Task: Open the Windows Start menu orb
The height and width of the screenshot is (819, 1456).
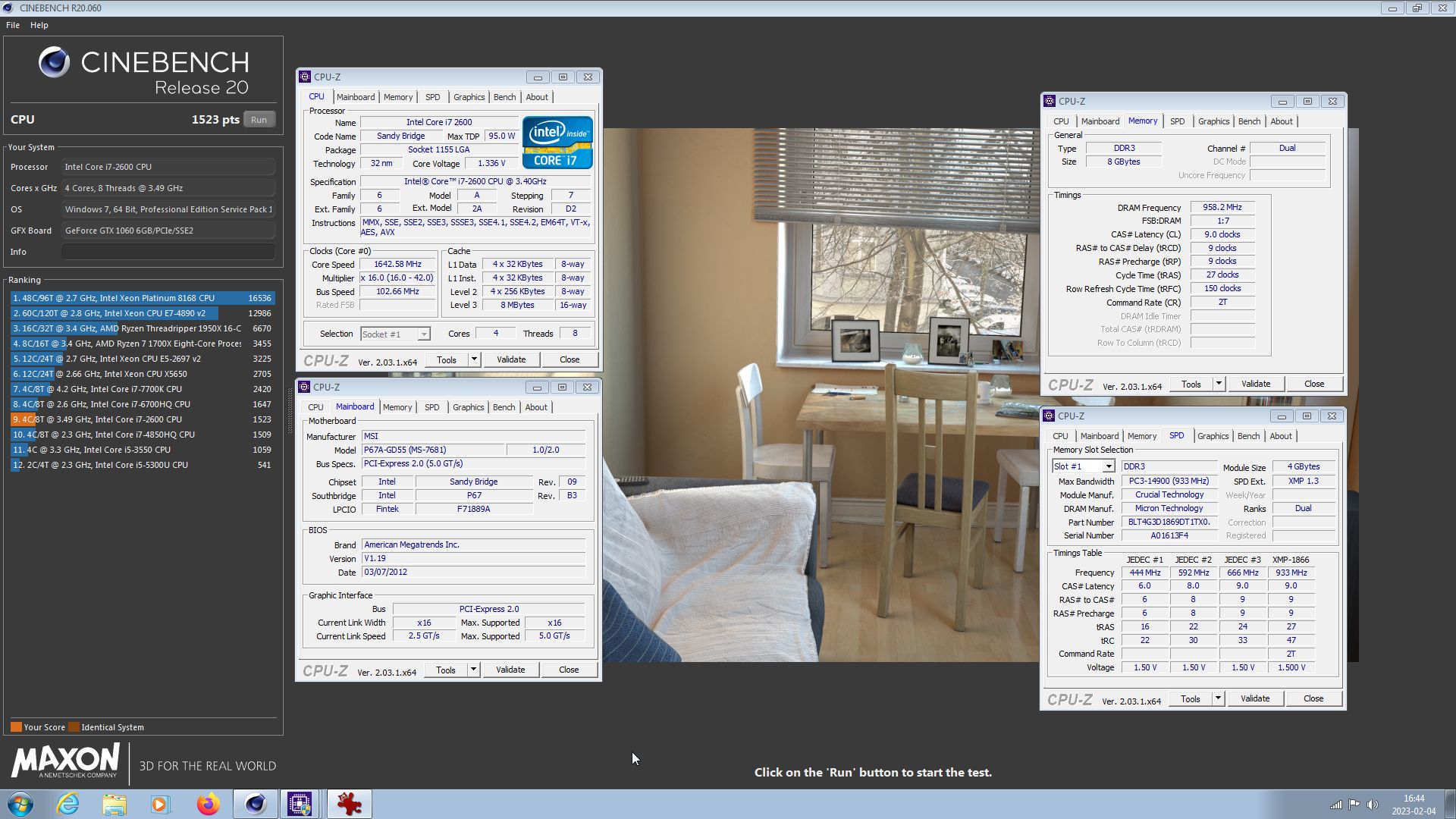Action: click(20, 804)
